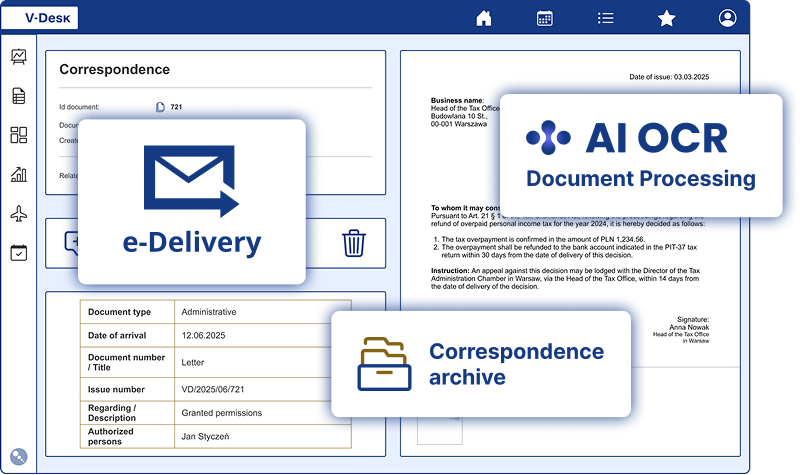Image resolution: width=800 pixels, height=475 pixels.
Task: Click the Document number / Title label
Action: 126,362
